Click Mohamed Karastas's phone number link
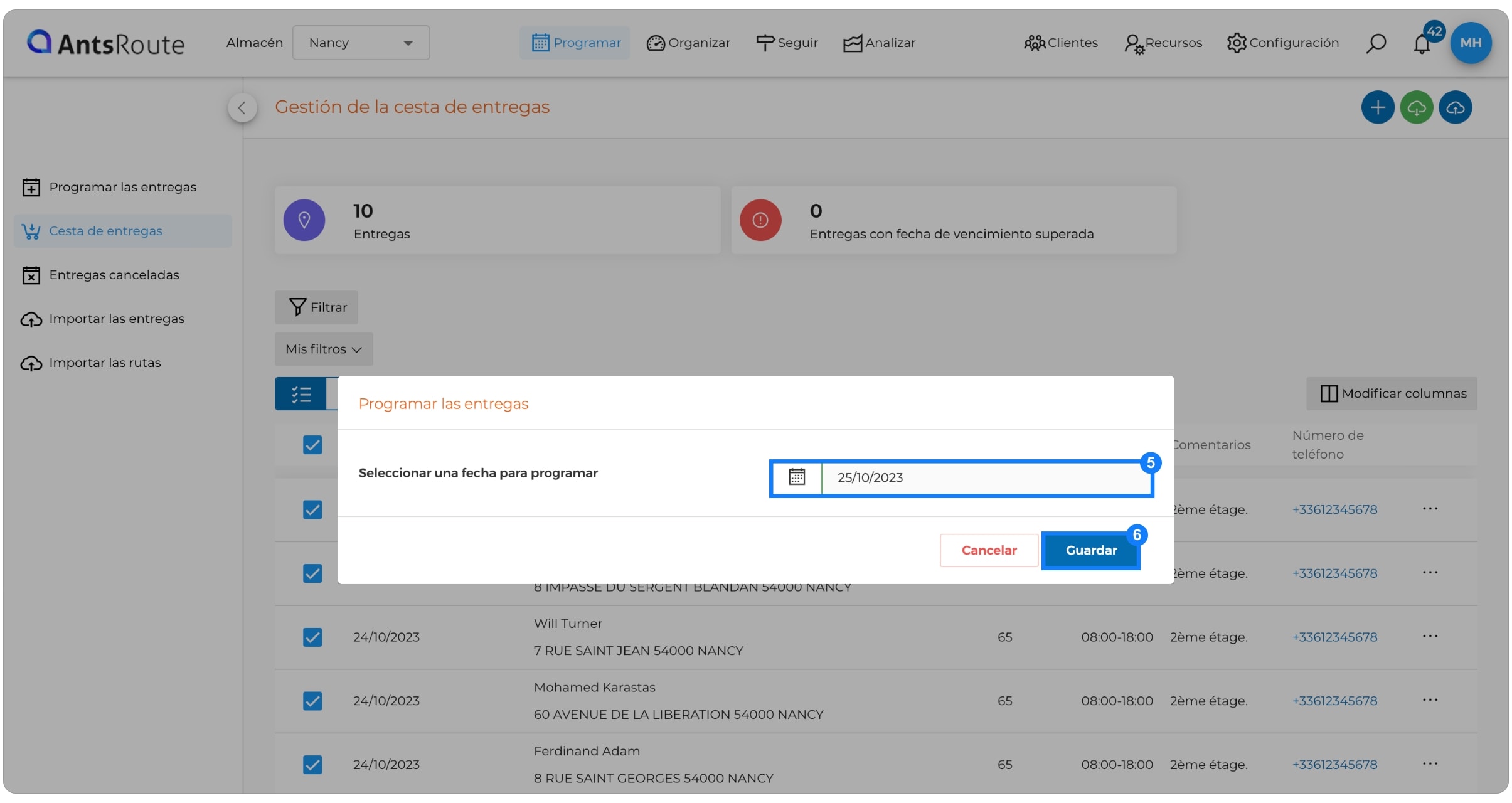The width and height of the screenshot is (1512, 803). tap(1334, 701)
